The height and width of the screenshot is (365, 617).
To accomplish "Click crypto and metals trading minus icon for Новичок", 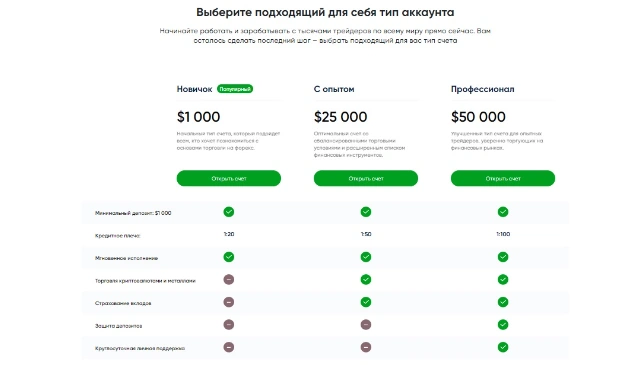I will [x=229, y=280].
